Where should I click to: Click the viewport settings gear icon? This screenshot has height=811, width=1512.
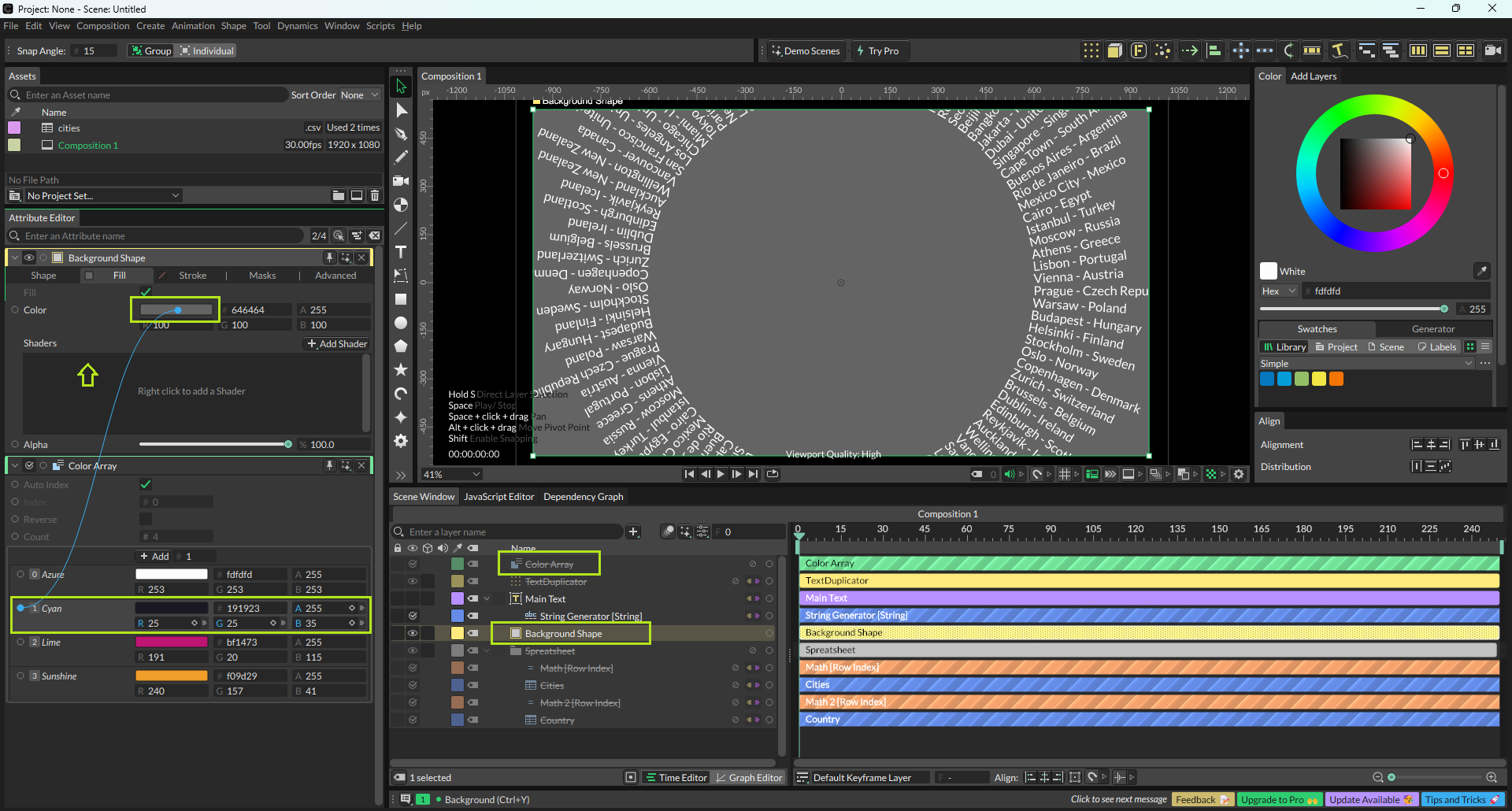coord(1239,474)
